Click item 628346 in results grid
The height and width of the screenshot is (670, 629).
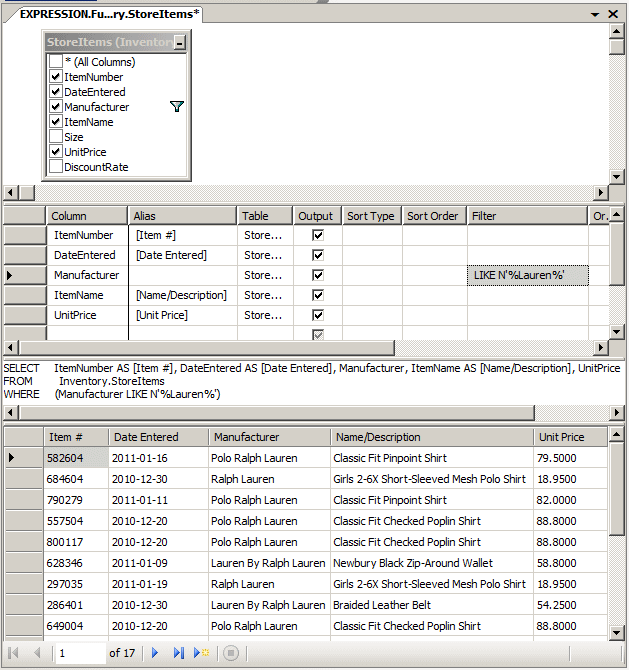pyautogui.click(x=76, y=563)
